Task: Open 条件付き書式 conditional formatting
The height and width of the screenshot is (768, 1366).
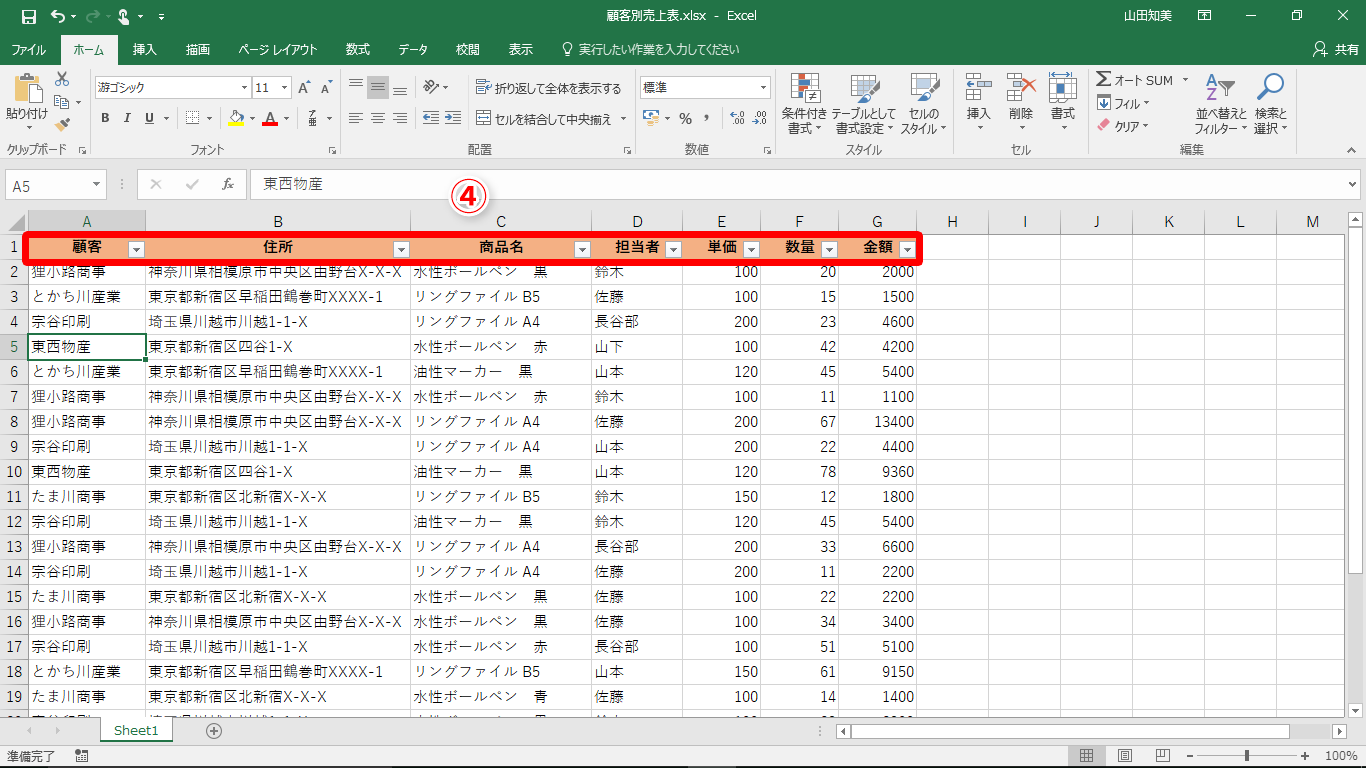Action: point(804,104)
